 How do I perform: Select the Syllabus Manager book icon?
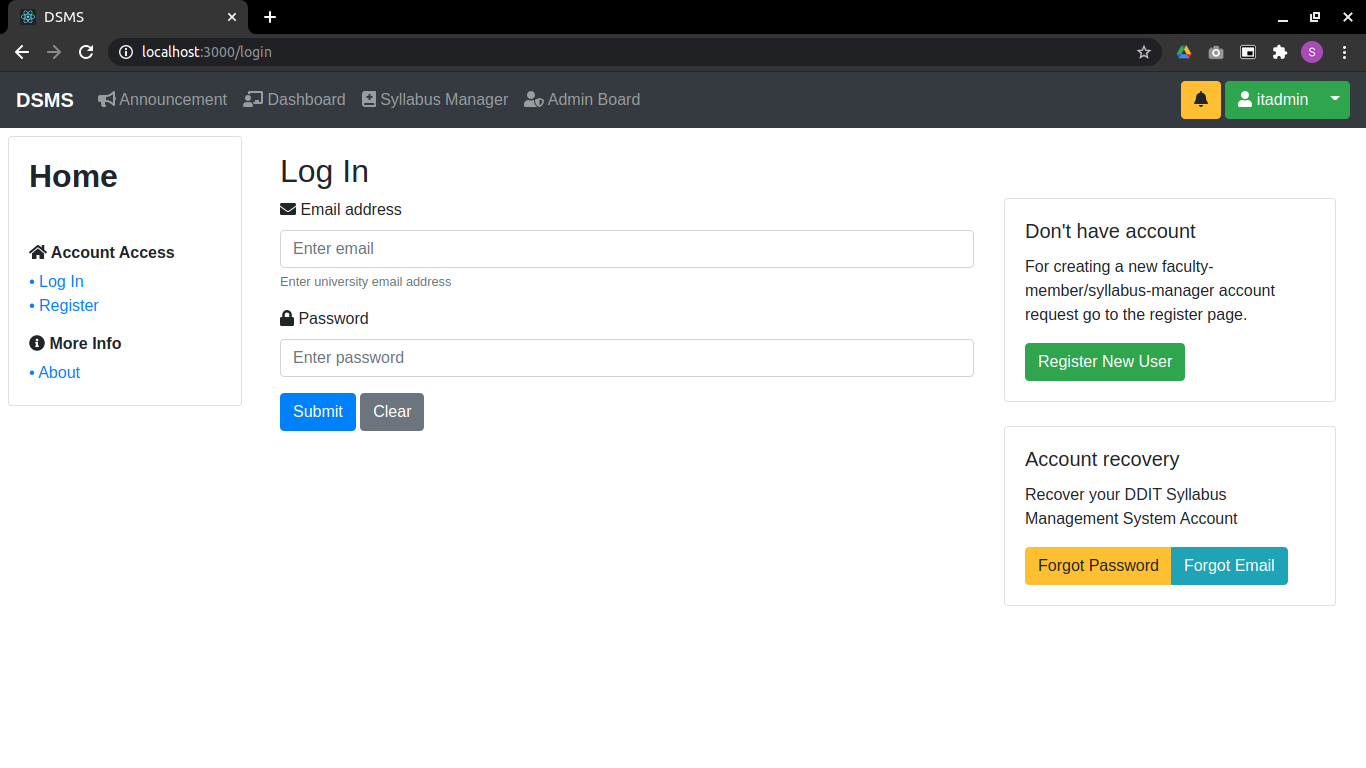[x=370, y=99]
